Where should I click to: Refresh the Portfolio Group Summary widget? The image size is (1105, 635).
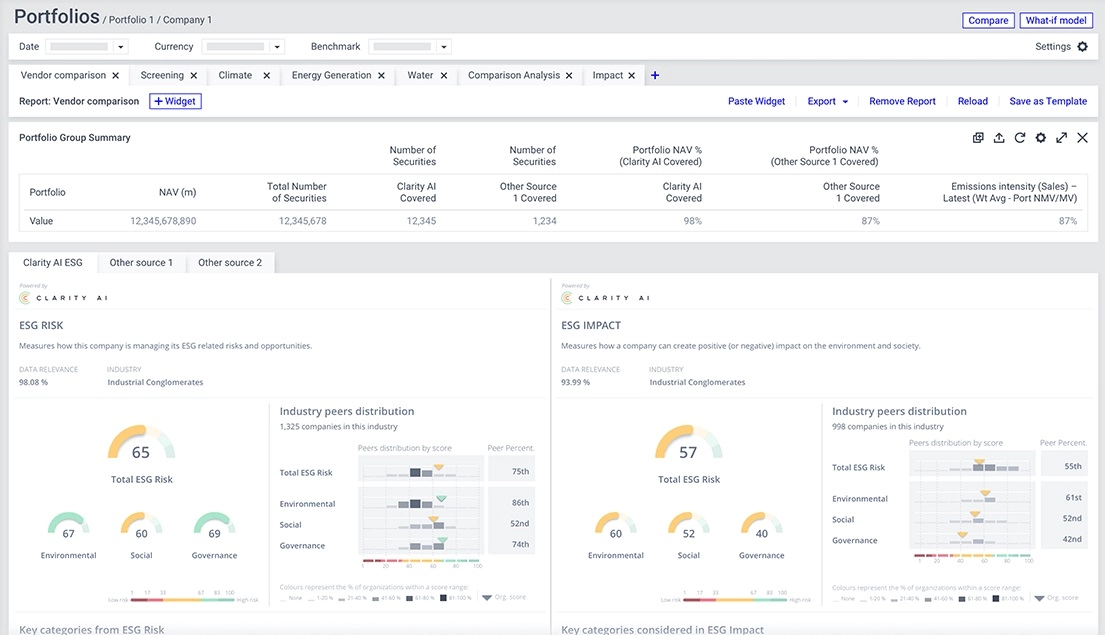click(x=1020, y=138)
